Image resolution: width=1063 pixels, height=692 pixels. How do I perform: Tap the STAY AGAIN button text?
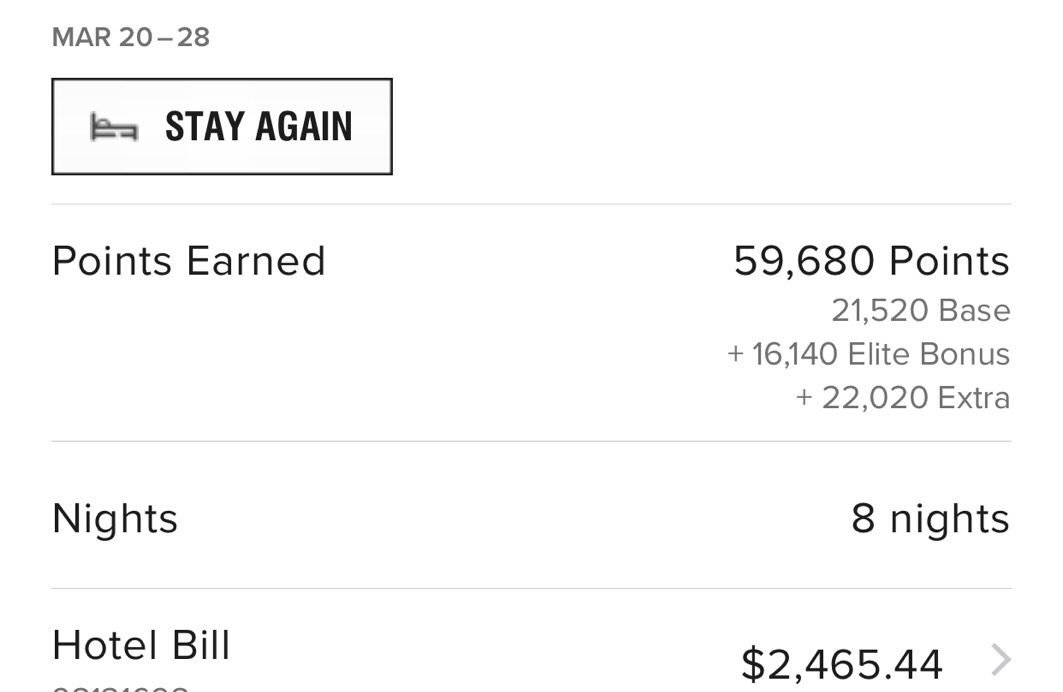coord(259,127)
